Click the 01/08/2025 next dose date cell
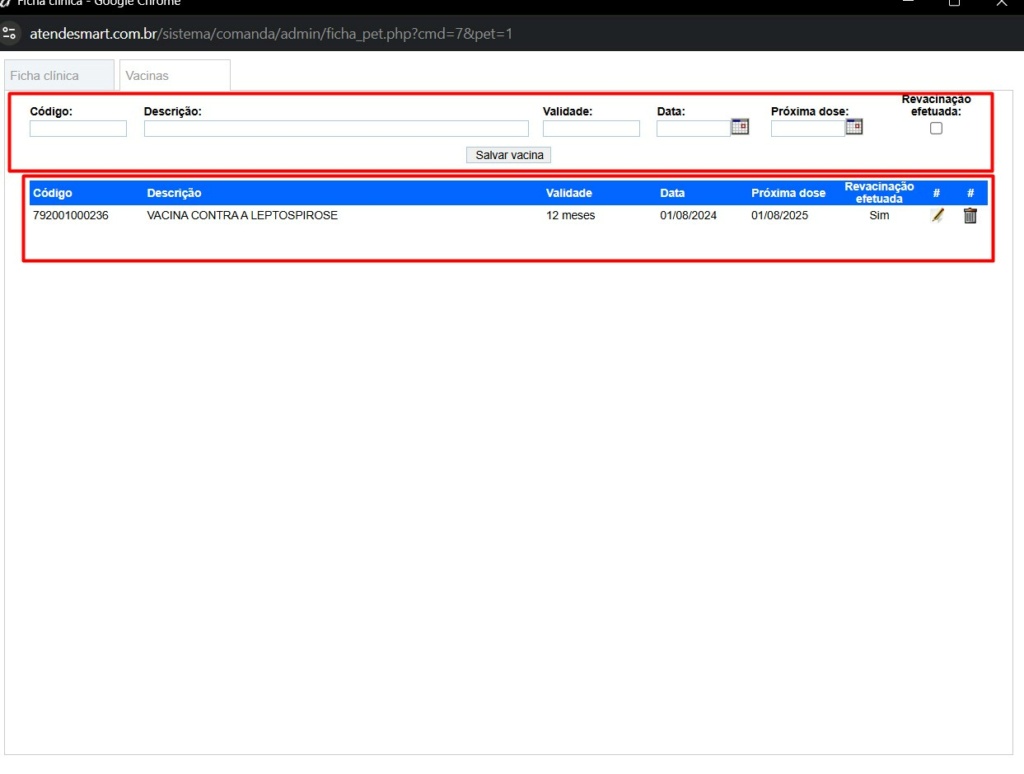 click(x=780, y=215)
